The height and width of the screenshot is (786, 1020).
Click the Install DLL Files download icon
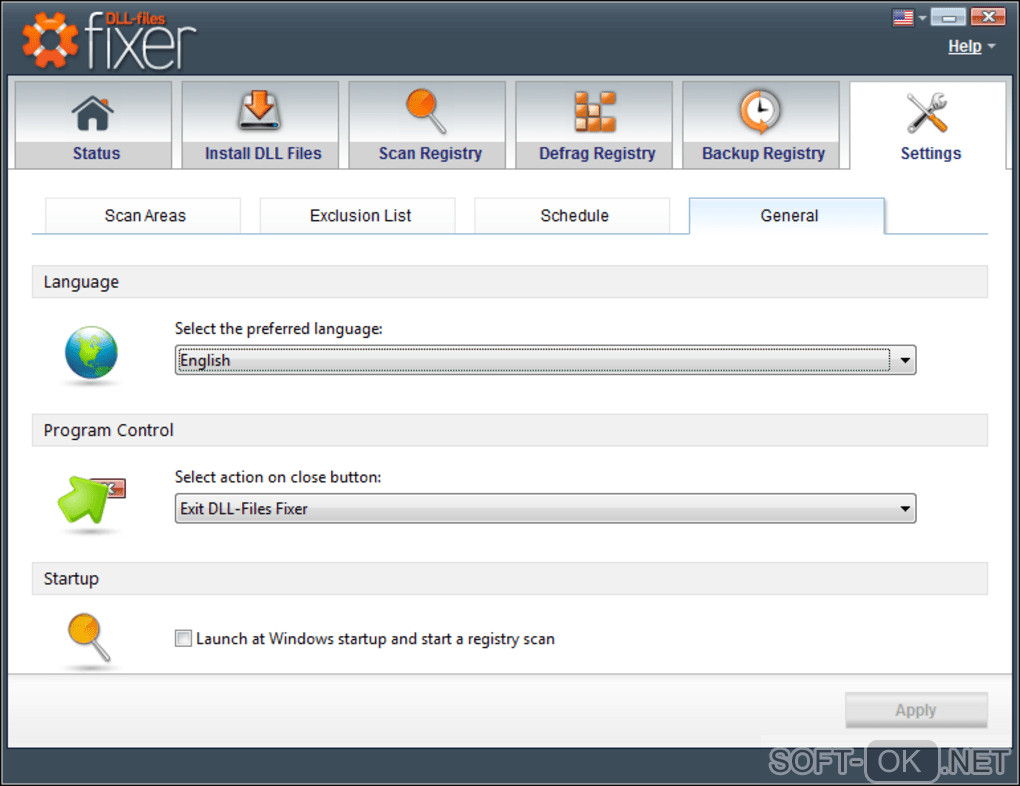[x=260, y=111]
